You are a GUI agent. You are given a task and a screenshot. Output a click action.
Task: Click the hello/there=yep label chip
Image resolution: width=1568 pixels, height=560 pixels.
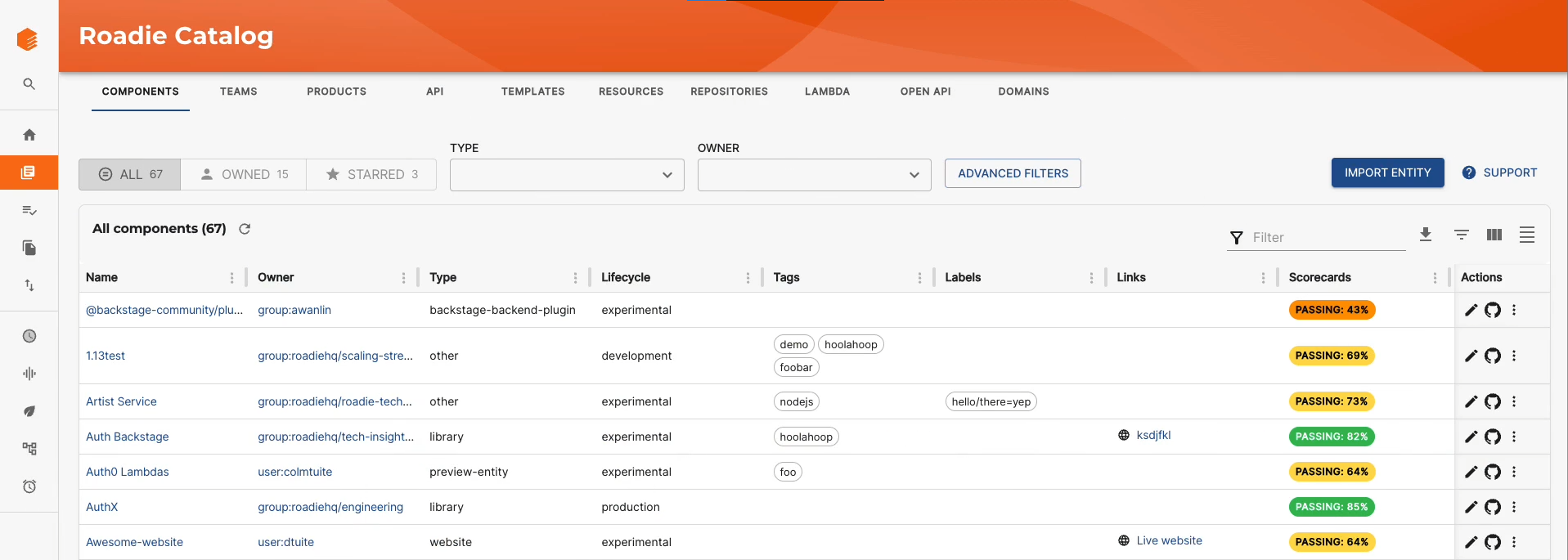pyautogui.click(x=991, y=401)
